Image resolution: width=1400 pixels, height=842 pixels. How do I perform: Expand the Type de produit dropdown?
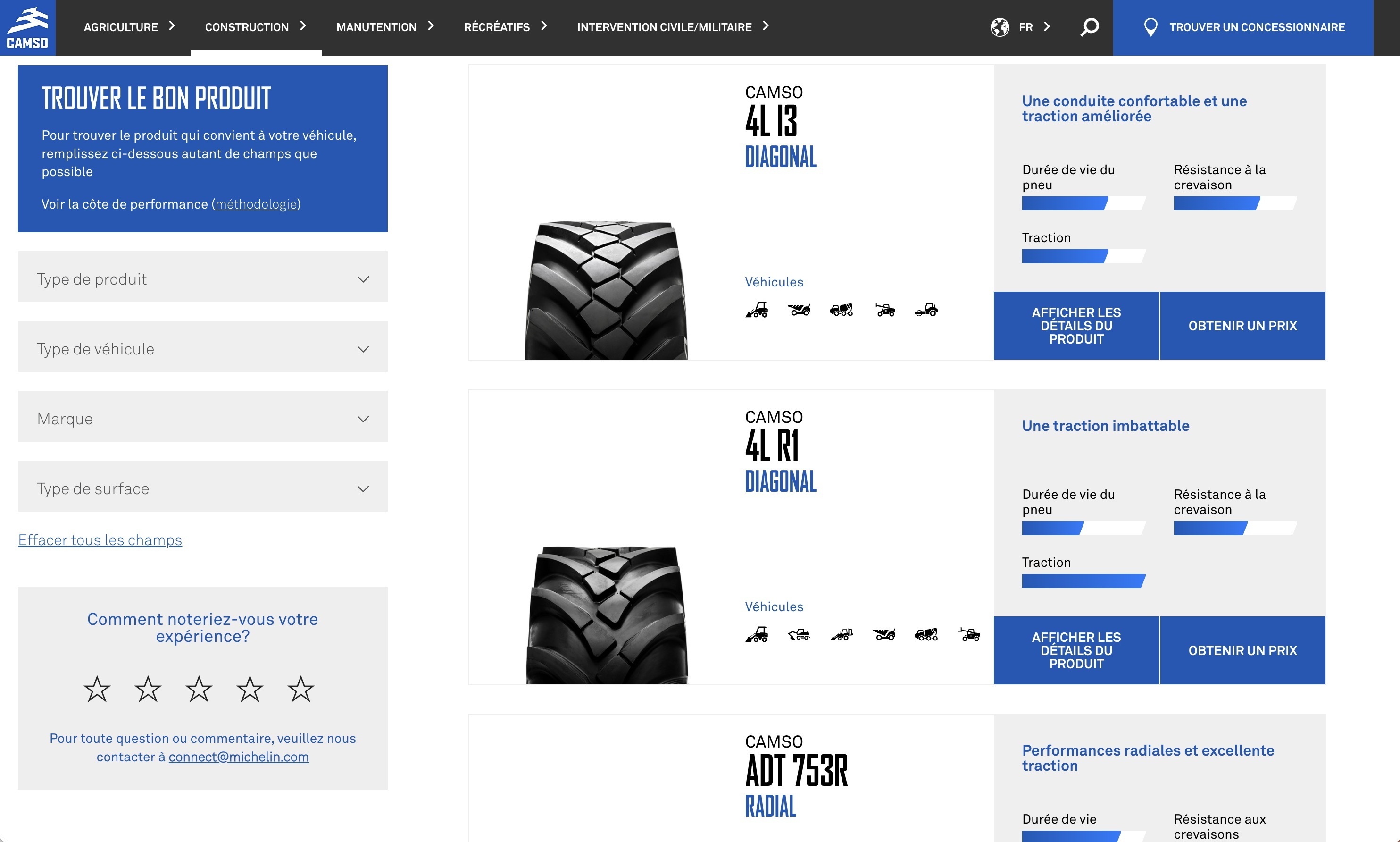pos(202,278)
